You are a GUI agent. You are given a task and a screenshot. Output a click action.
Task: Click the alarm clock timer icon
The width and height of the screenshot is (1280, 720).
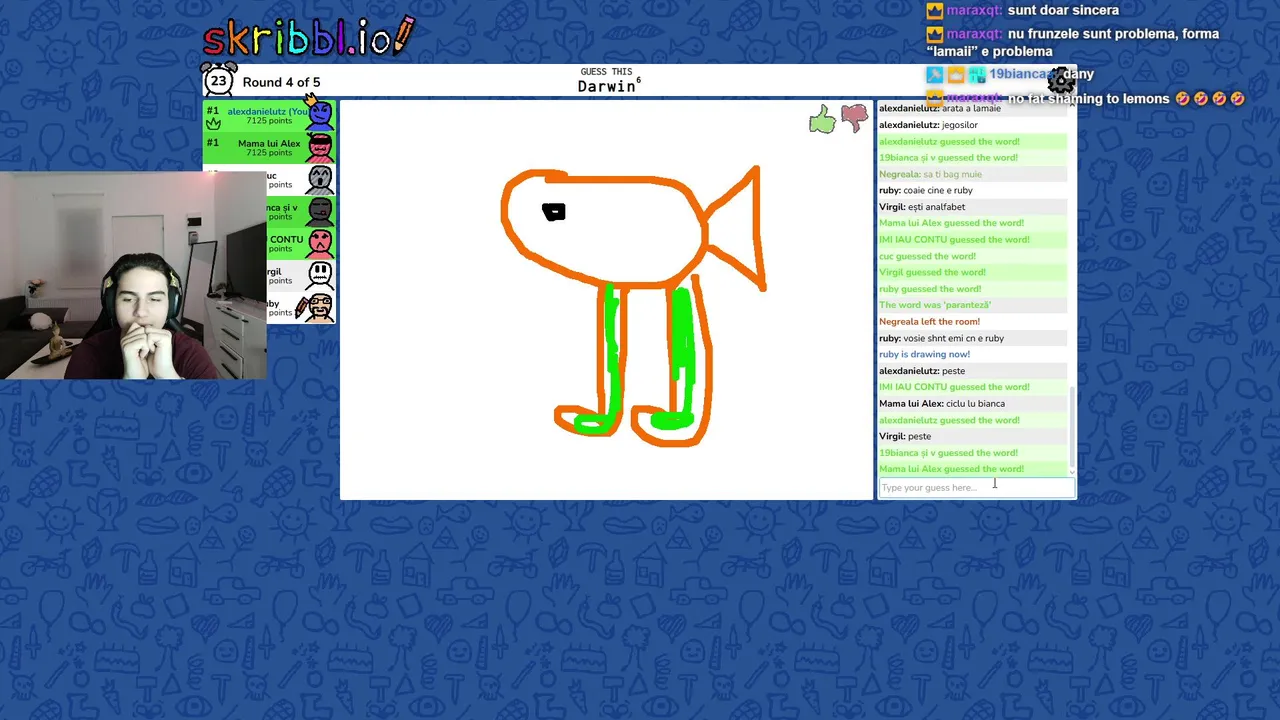coord(218,80)
